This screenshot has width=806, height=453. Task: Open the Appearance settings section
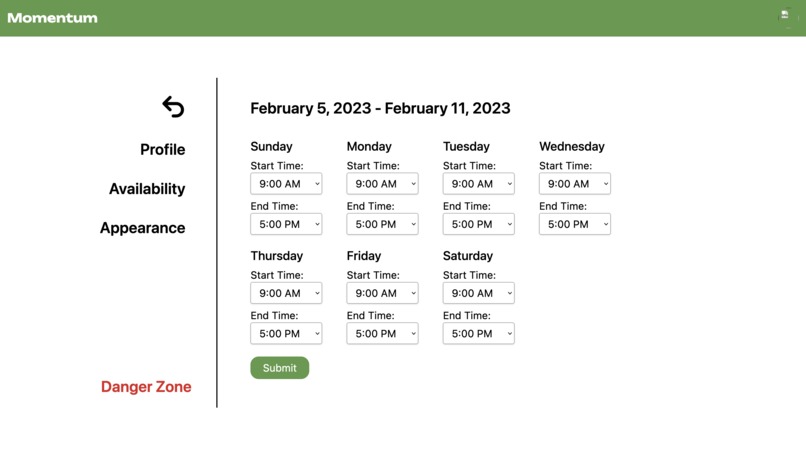pyautogui.click(x=142, y=228)
